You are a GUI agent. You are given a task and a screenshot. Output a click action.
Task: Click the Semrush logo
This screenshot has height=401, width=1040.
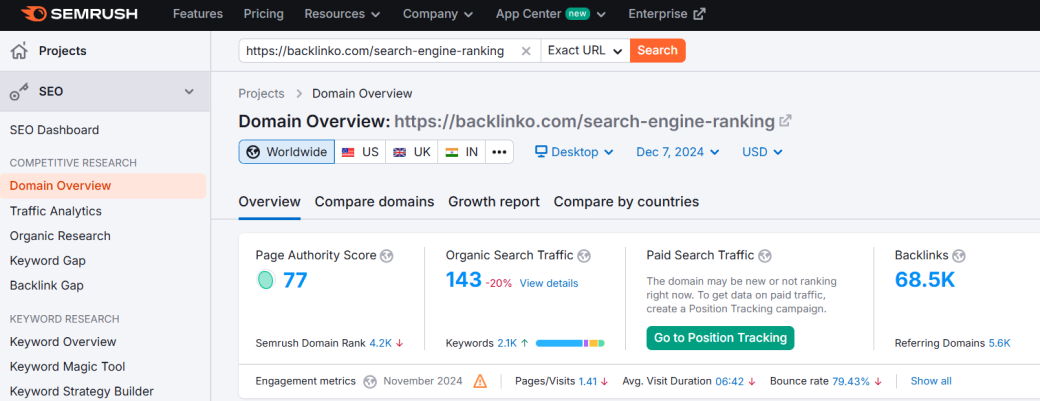click(79, 14)
